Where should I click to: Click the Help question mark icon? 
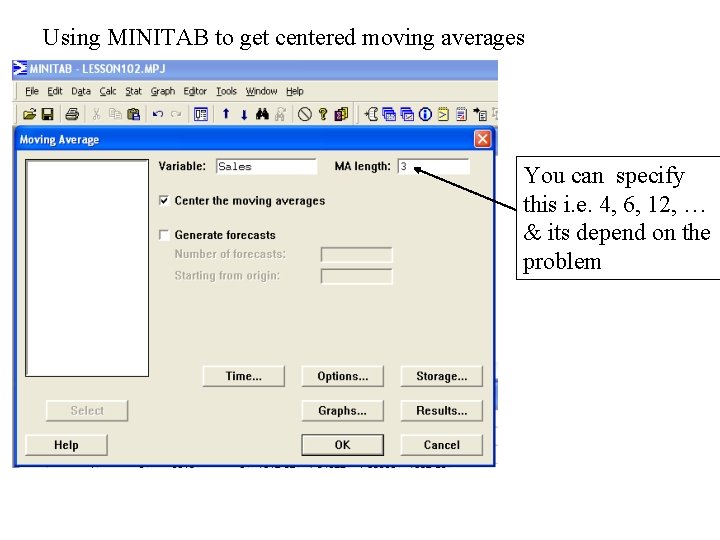click(x=323, y=114)
